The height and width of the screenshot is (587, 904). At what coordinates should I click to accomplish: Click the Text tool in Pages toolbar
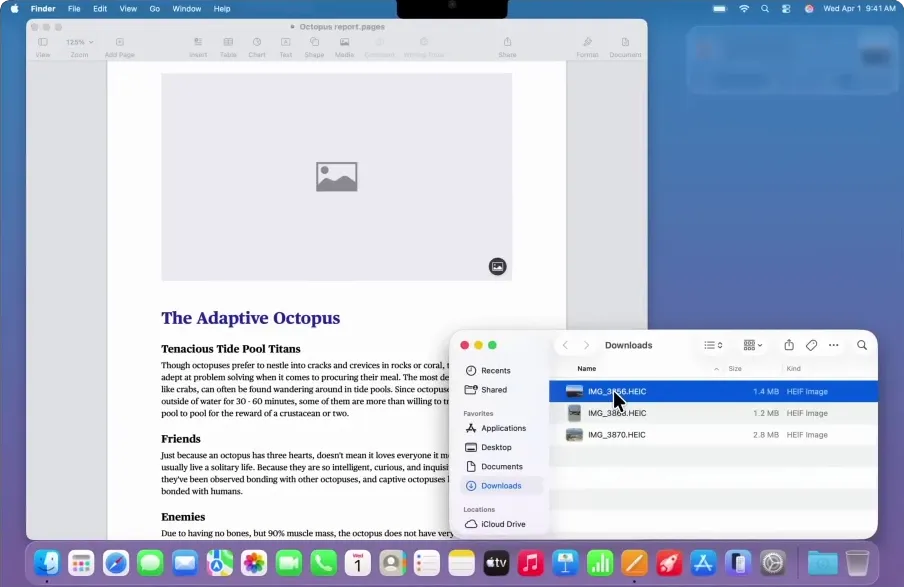[x=285, y=47]
